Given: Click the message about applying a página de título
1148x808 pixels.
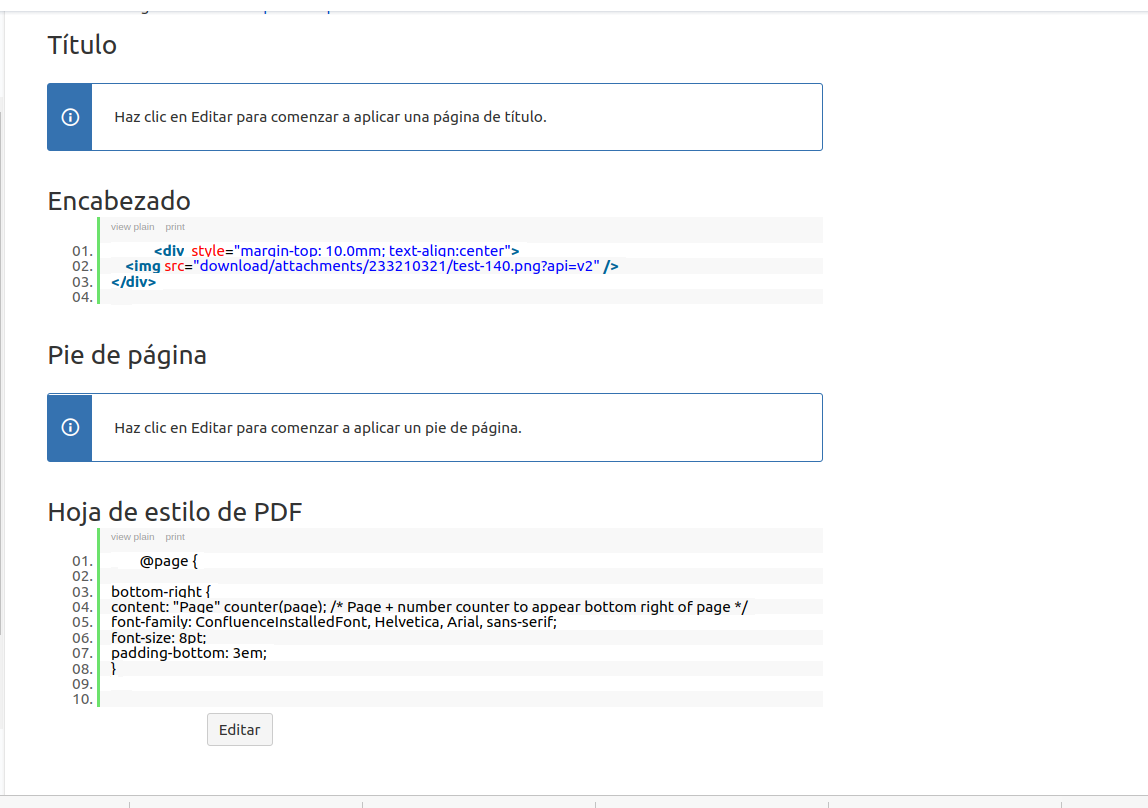Looking at the screenshot, I should [330, 117].
